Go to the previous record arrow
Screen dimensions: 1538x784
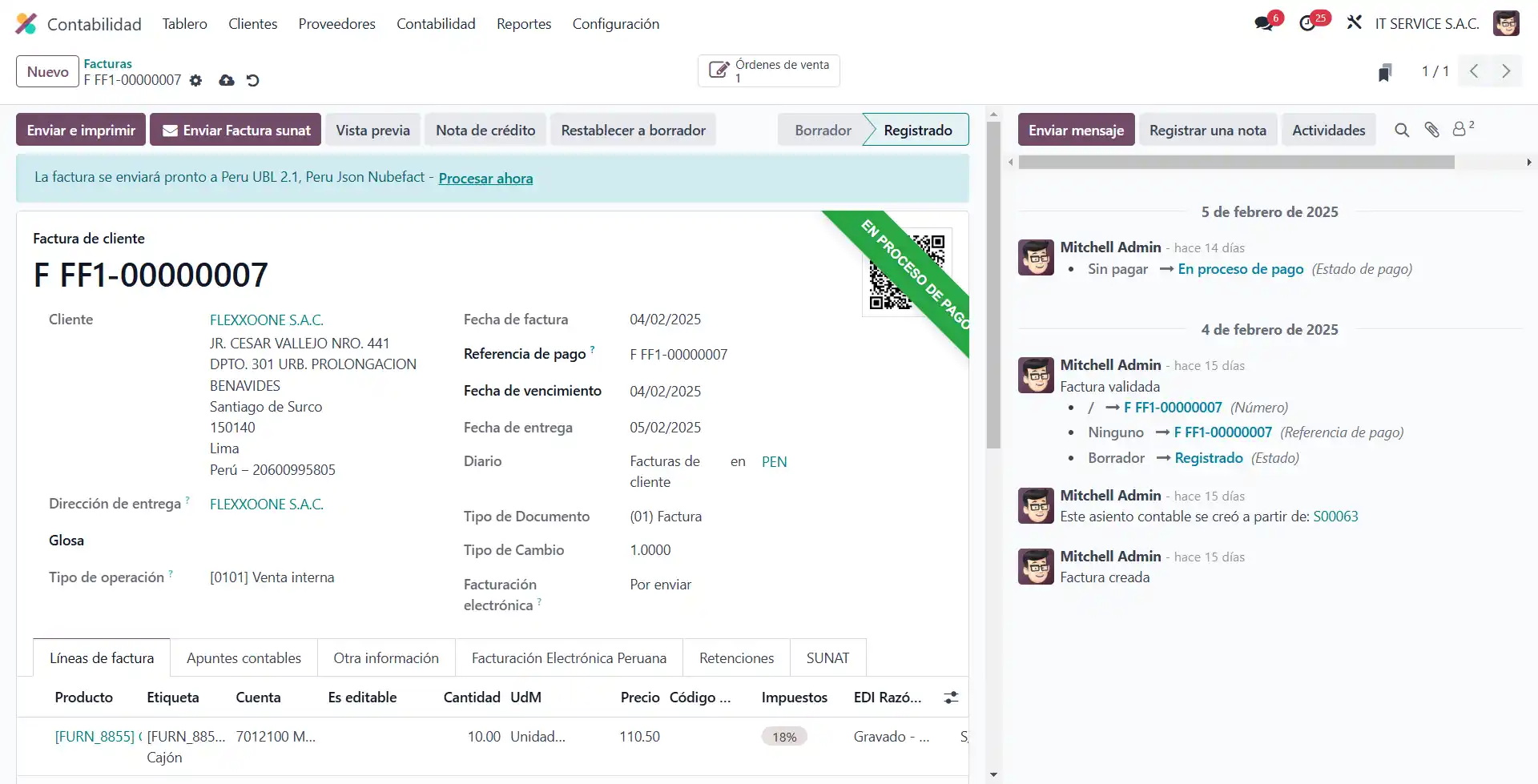coord(1474,71)
